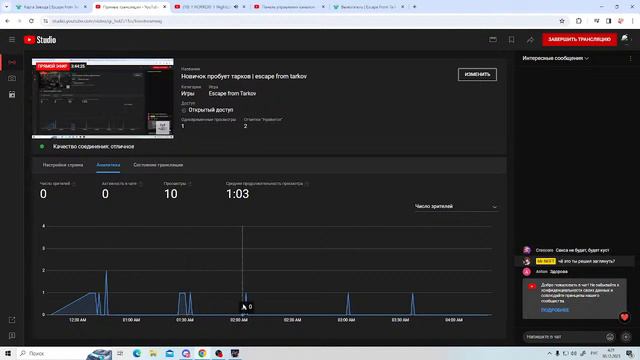This screenshot has width=640, height=360.
Task: Open File Explorer from the taskbar
Action: click(x=153, y=353)
